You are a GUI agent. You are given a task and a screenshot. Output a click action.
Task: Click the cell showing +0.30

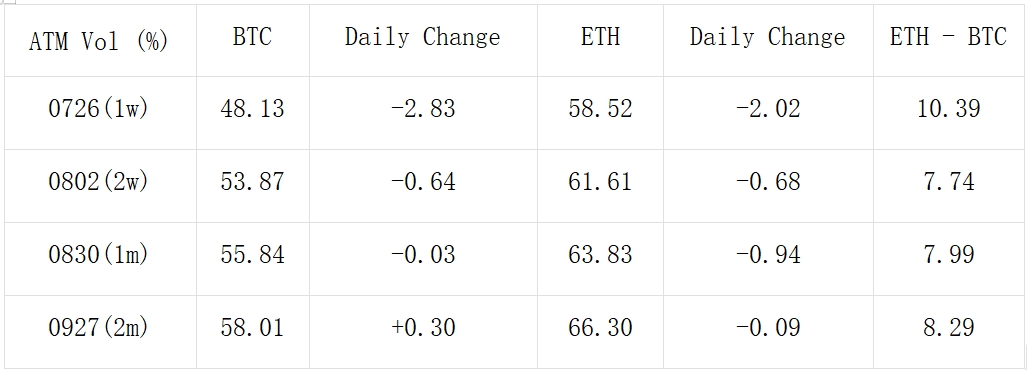click(x=424, y=331)
